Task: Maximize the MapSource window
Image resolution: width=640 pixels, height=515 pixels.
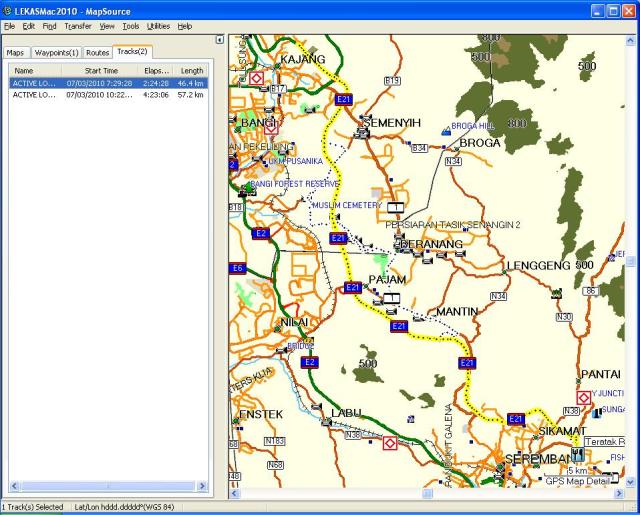Action: click(613, 11)
